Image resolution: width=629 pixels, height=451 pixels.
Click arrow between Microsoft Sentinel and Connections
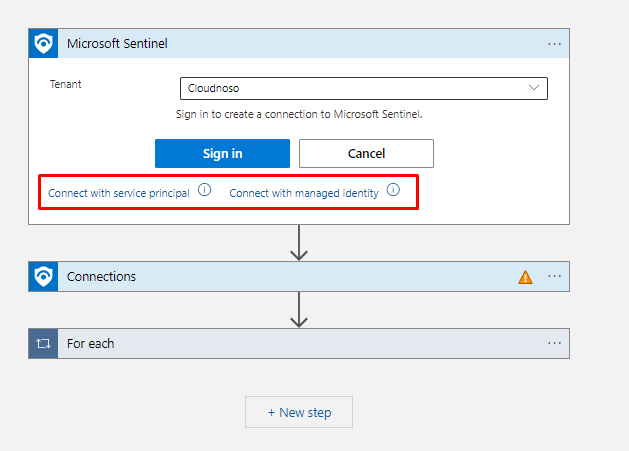pyautogui.click(x=298, y=243)
